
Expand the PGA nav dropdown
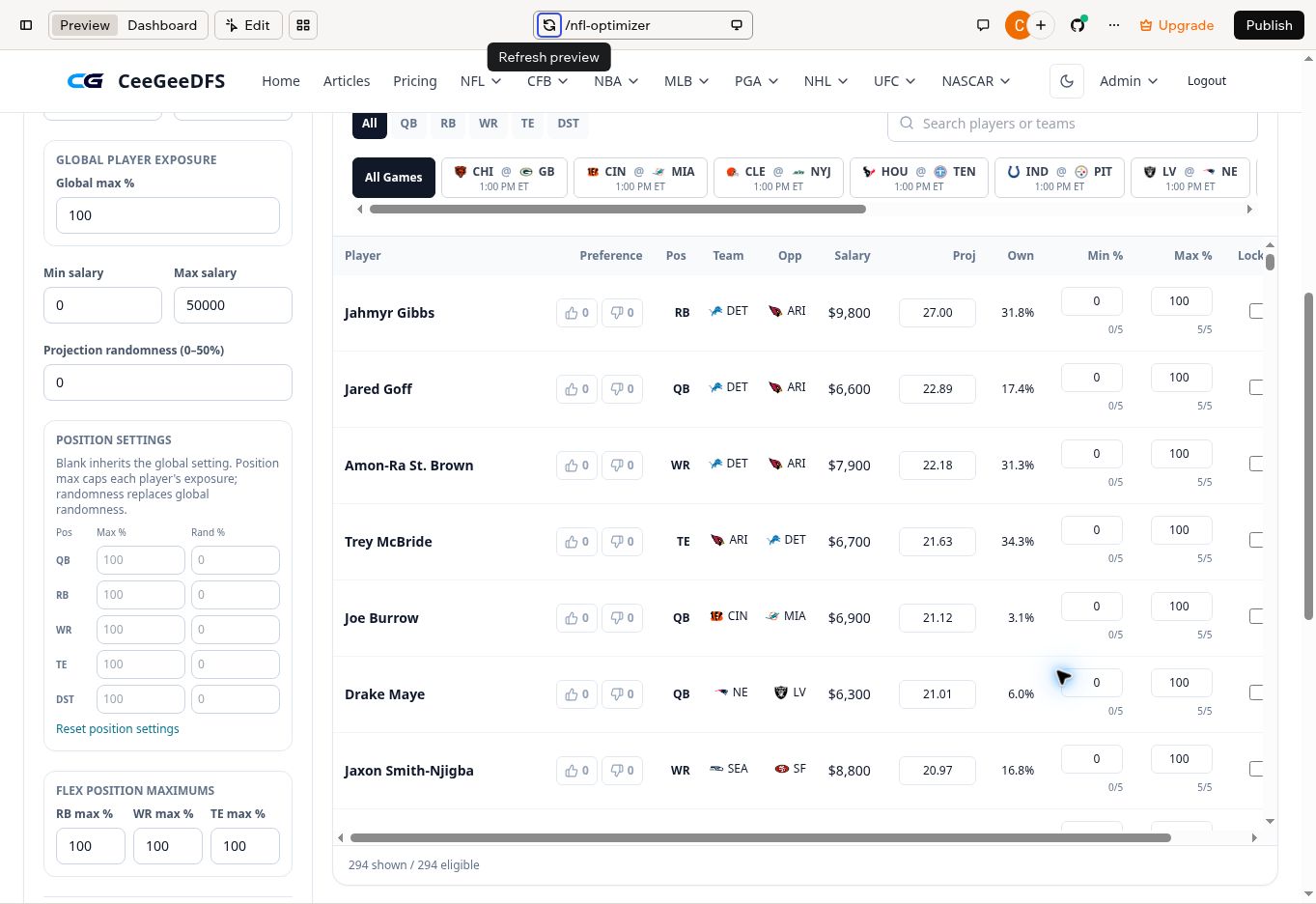pyautogui.click(x=756, y=81)
